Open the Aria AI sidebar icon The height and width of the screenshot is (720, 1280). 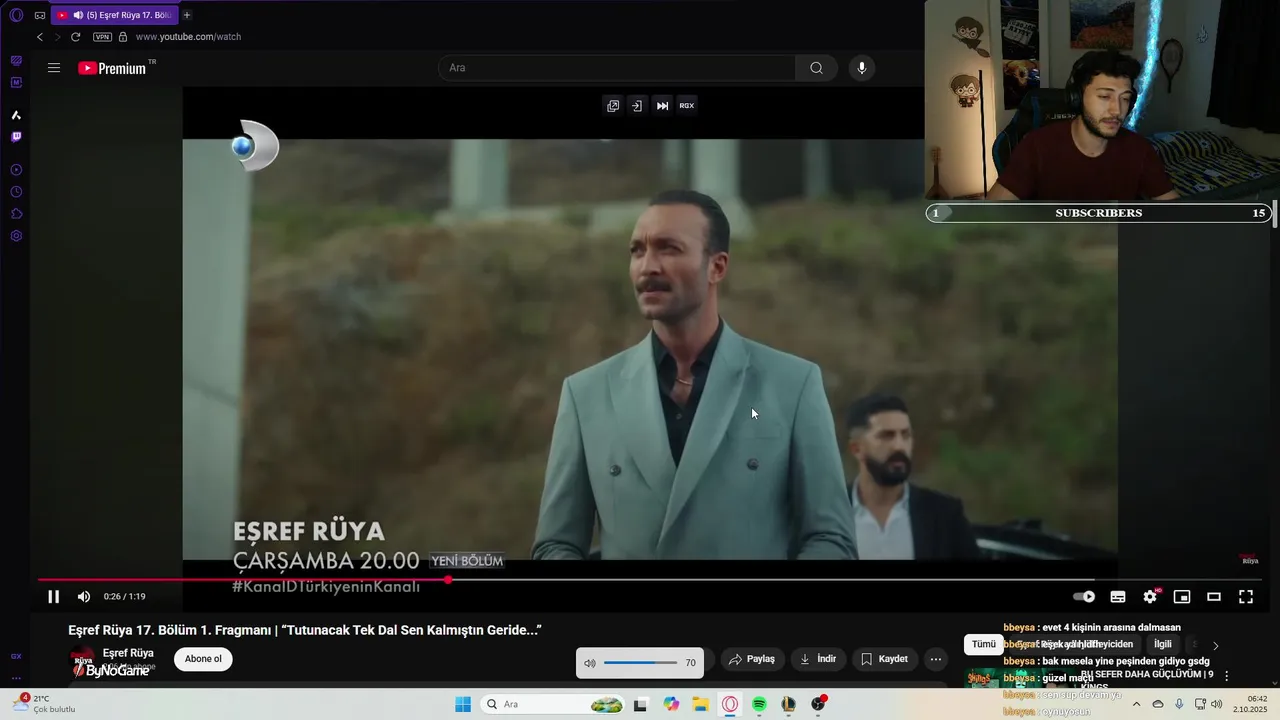click(x=16, y=115)
